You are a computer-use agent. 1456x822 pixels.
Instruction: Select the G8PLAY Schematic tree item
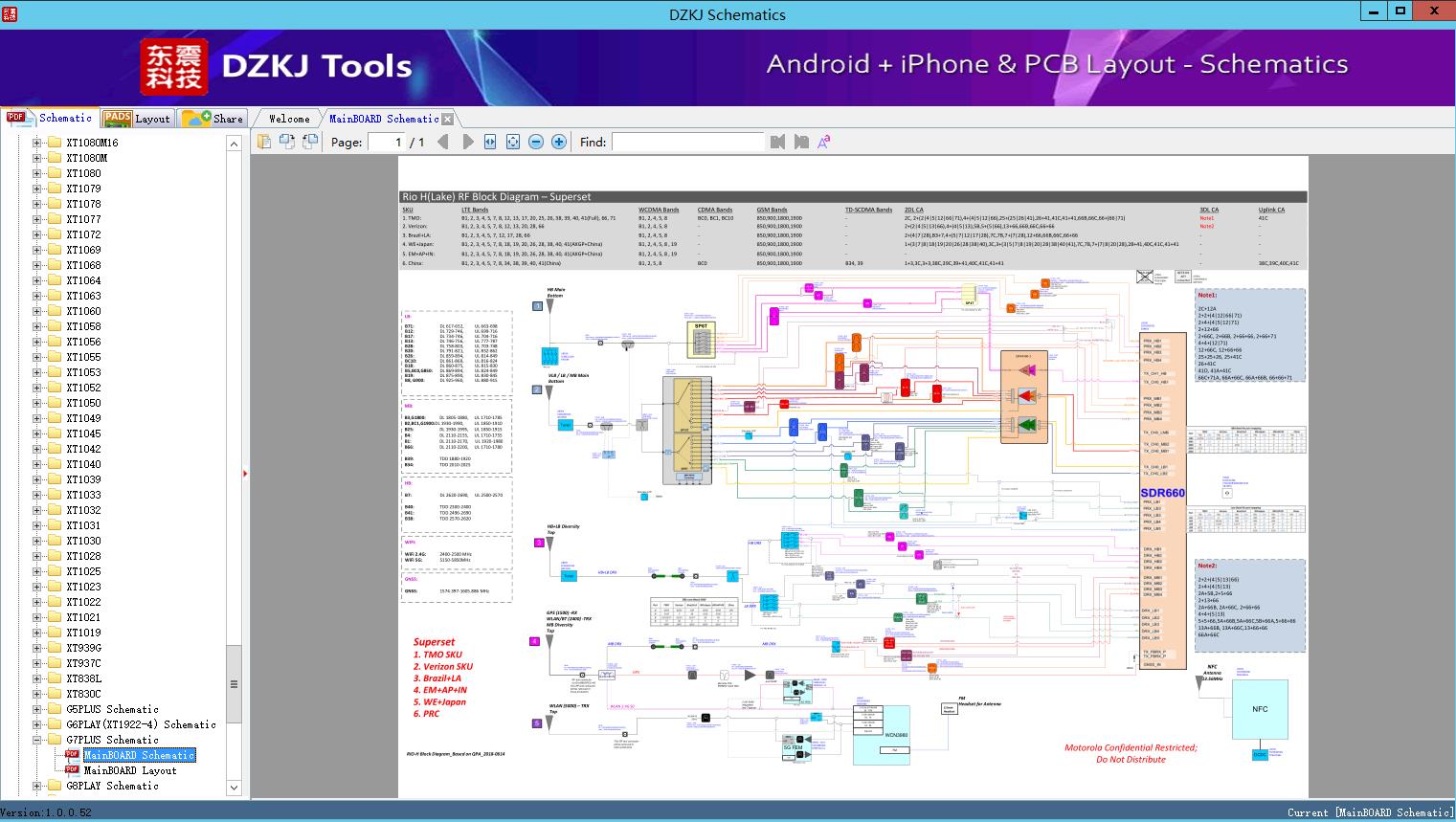pos(112,786)
